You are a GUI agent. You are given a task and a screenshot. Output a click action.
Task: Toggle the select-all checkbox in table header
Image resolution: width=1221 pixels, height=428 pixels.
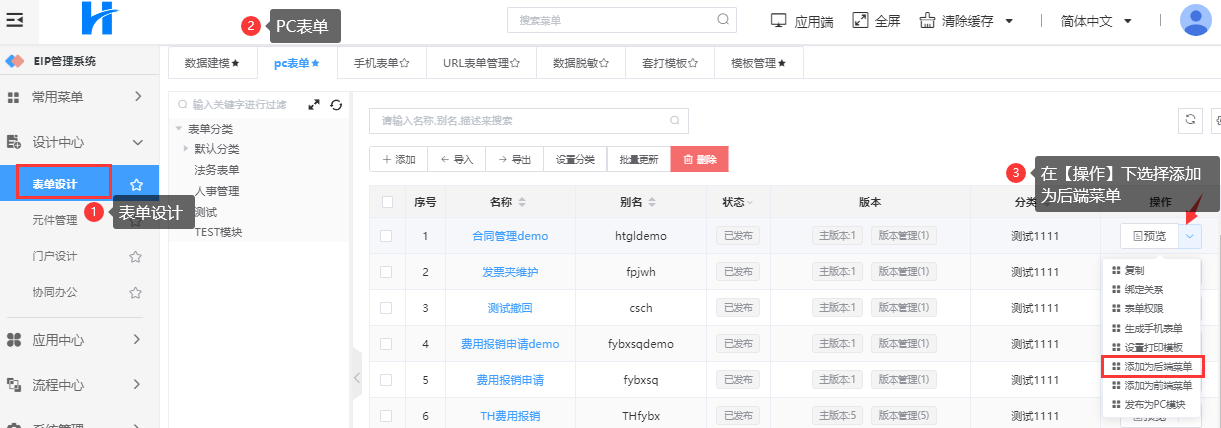pos(387,202)
